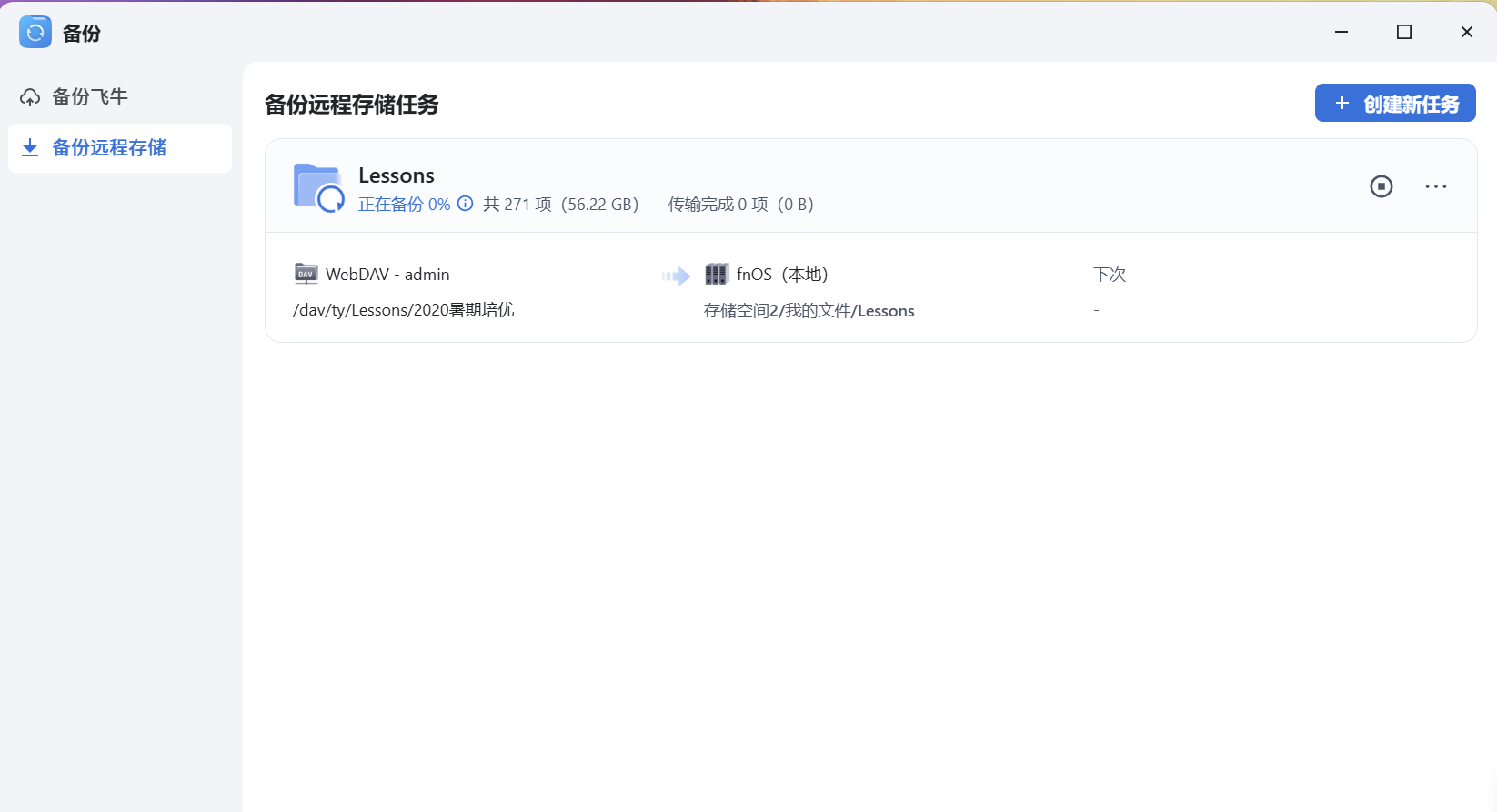Click the info icon beside 正在备份 0%
This screenshot has width=1497, height=812.
[466, 204]
